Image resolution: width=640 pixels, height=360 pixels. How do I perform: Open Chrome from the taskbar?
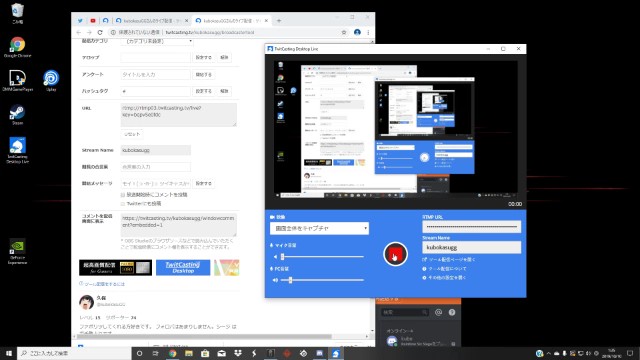[x=172, y=353]
